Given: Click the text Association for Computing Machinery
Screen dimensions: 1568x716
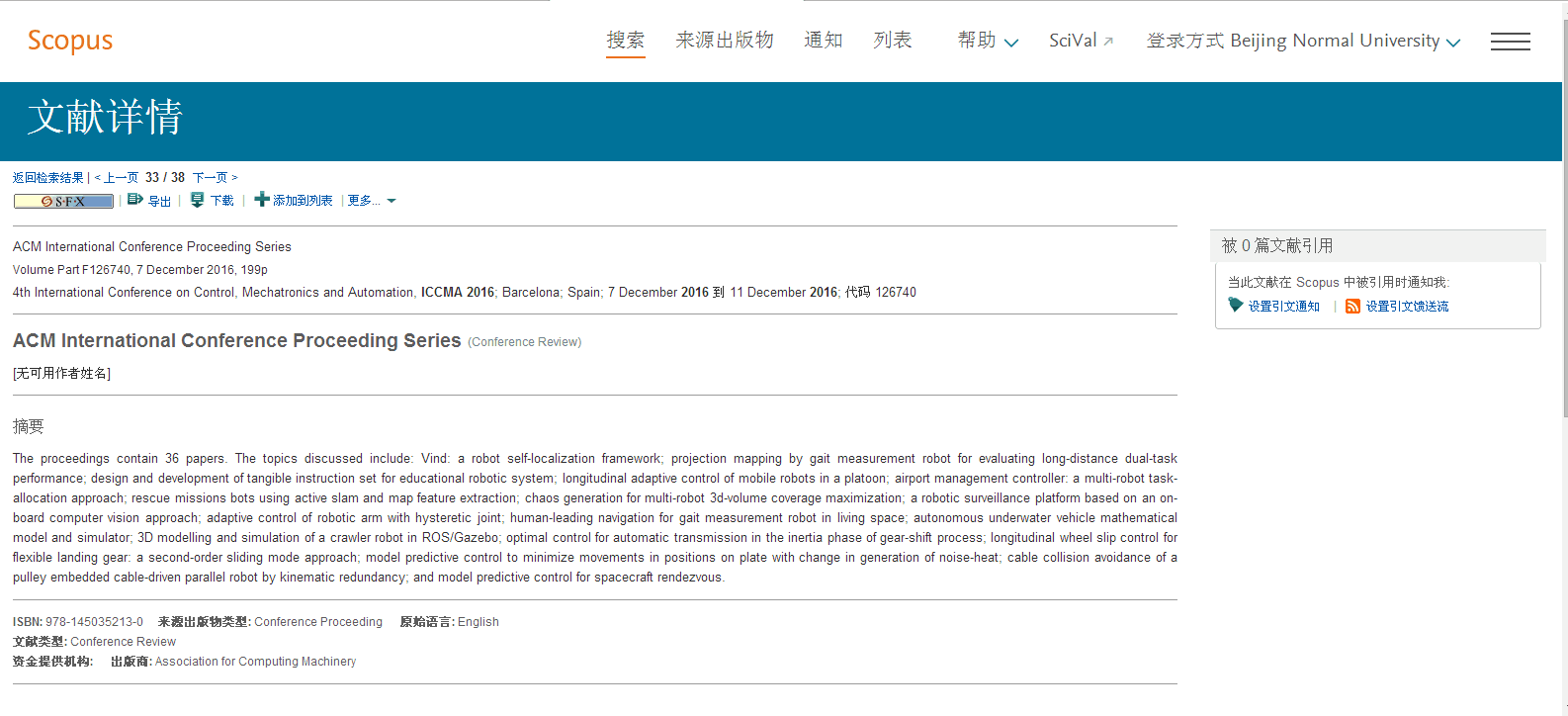Looking at the screenshot, I should click(x=255, y=662).
